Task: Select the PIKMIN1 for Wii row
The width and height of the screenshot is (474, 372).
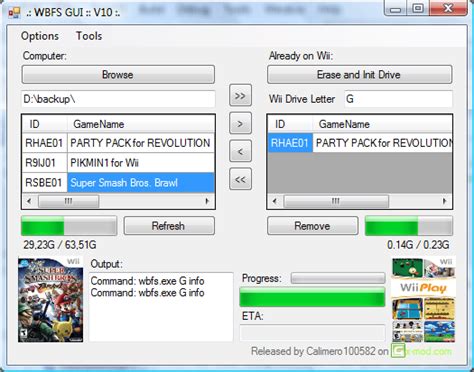Action: (x=141, y=163)
